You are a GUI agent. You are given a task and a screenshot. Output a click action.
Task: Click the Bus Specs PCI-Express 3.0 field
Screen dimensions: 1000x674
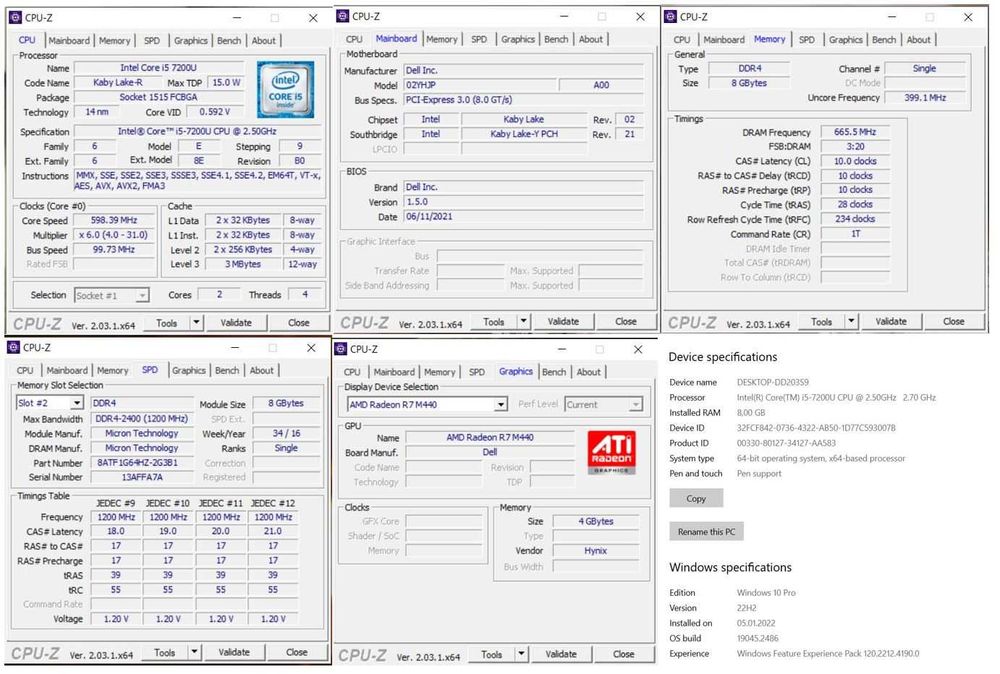pos(524,99)
